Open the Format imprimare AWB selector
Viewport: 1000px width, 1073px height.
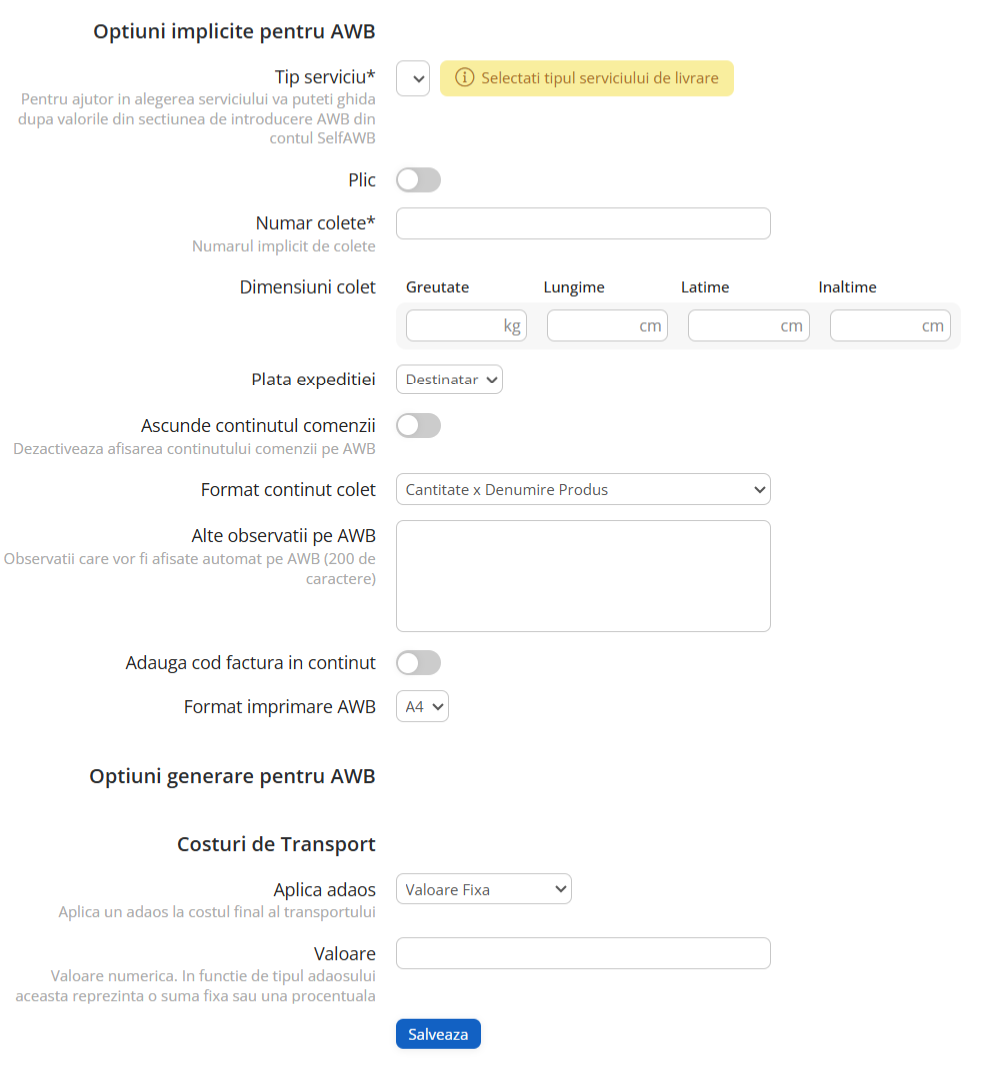coord(422,706)
